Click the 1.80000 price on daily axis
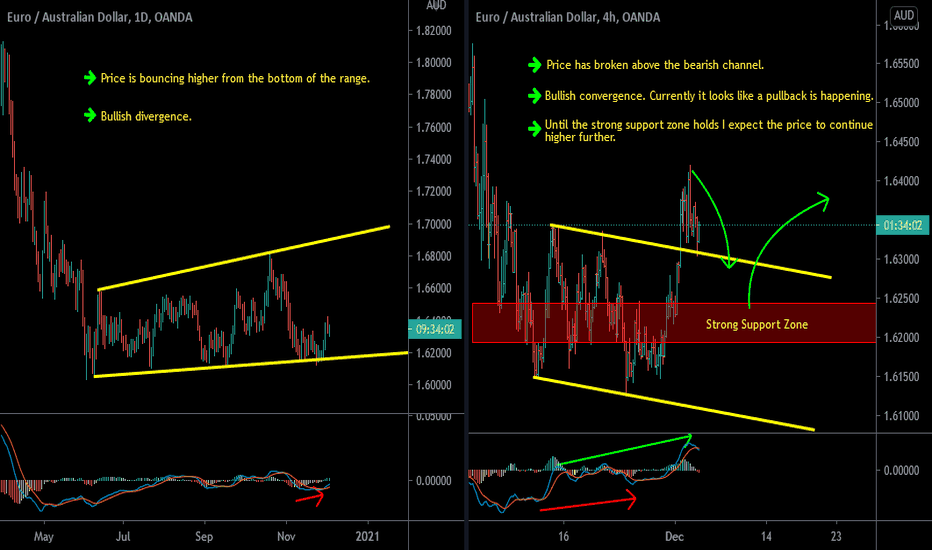Screen dimensions: 932x550 433,62
